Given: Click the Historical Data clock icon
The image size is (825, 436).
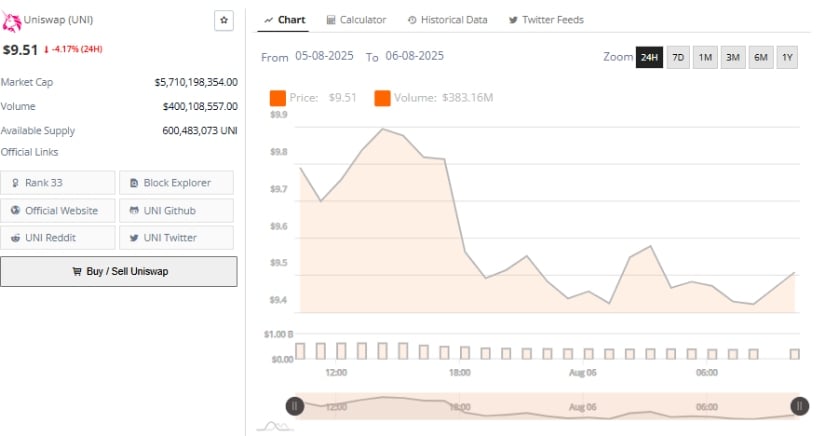Looking at the screenshot, I should click(x=412, y=20).
